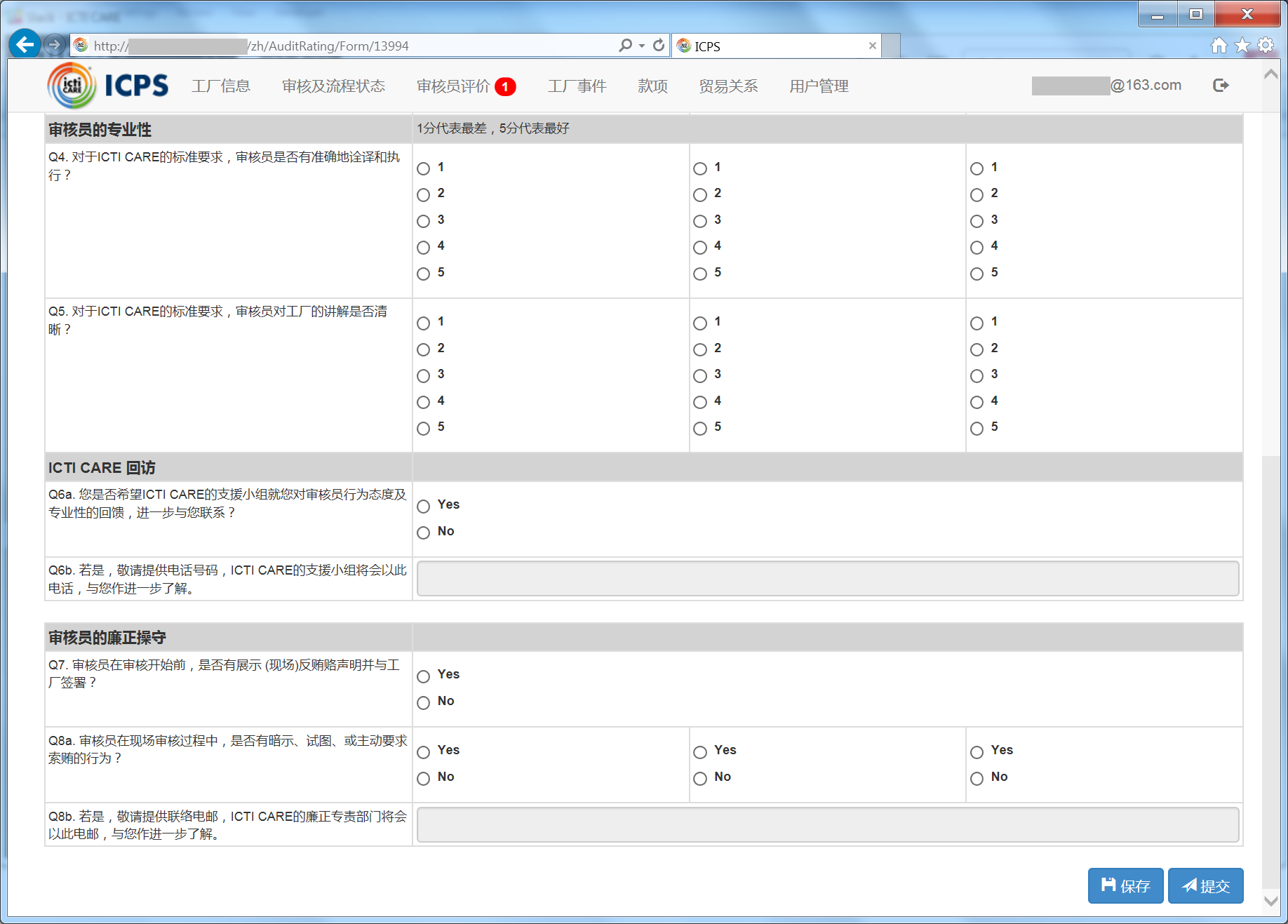Click the 审核员的廉正操守 section heading

(x=107, y=638)
